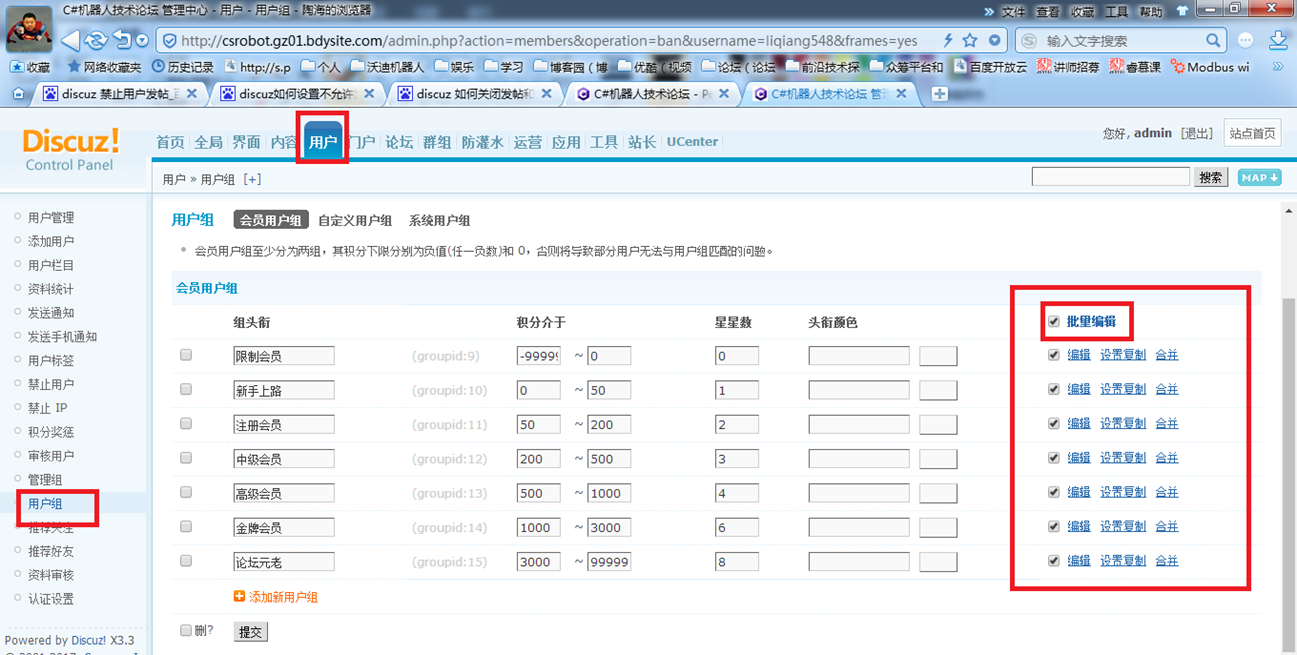The image size is (1297, 655).
Task: Uncheck the edit checkbox in 中级会员 row
Action: 1053,458
